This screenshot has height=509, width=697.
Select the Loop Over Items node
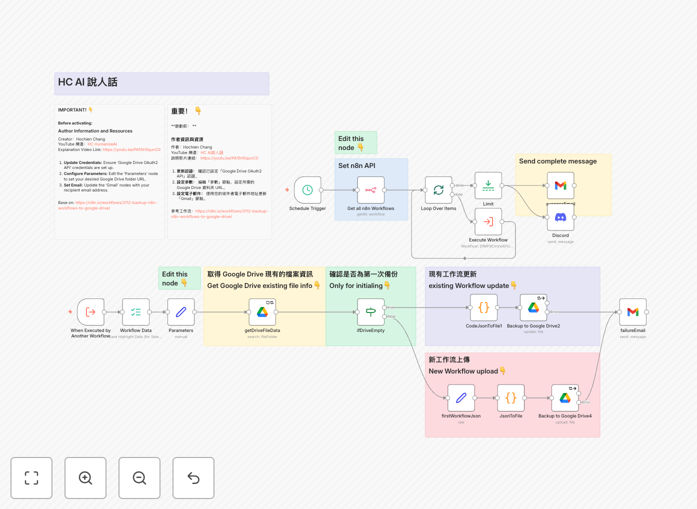[x=438, y=190]
